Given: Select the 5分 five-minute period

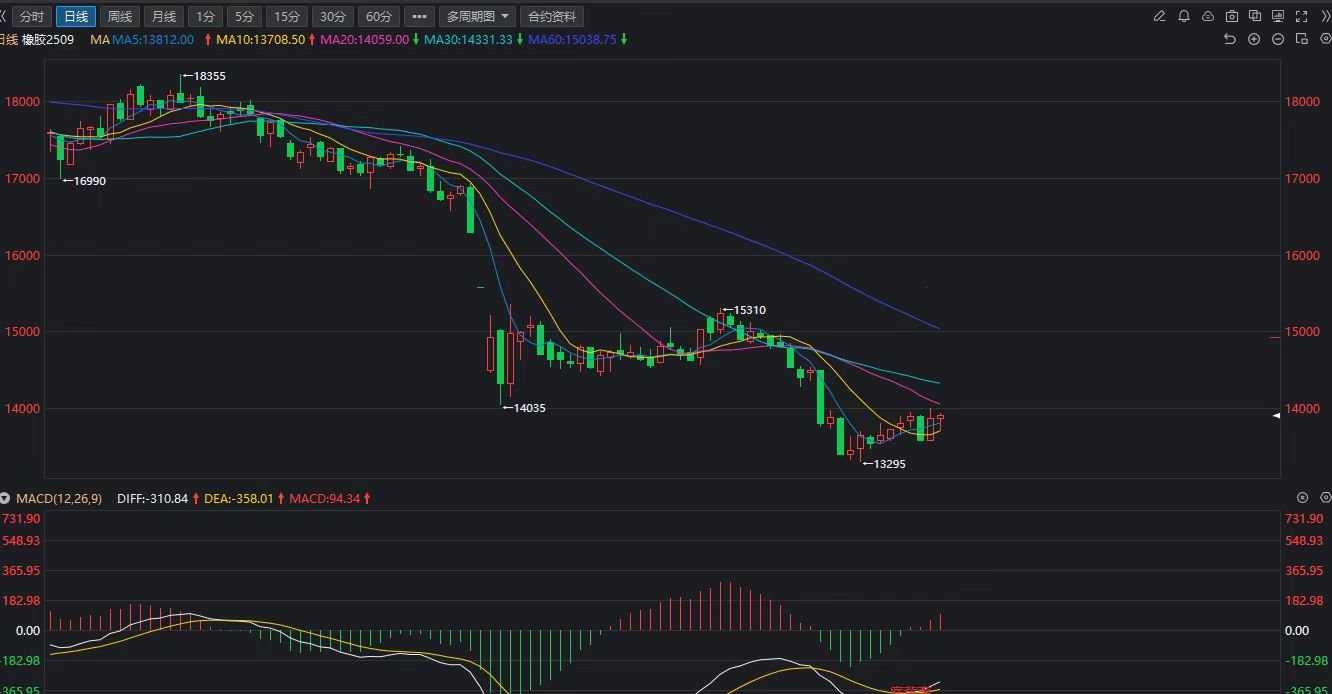Looking at the screenshot, I should coord(244,17).
